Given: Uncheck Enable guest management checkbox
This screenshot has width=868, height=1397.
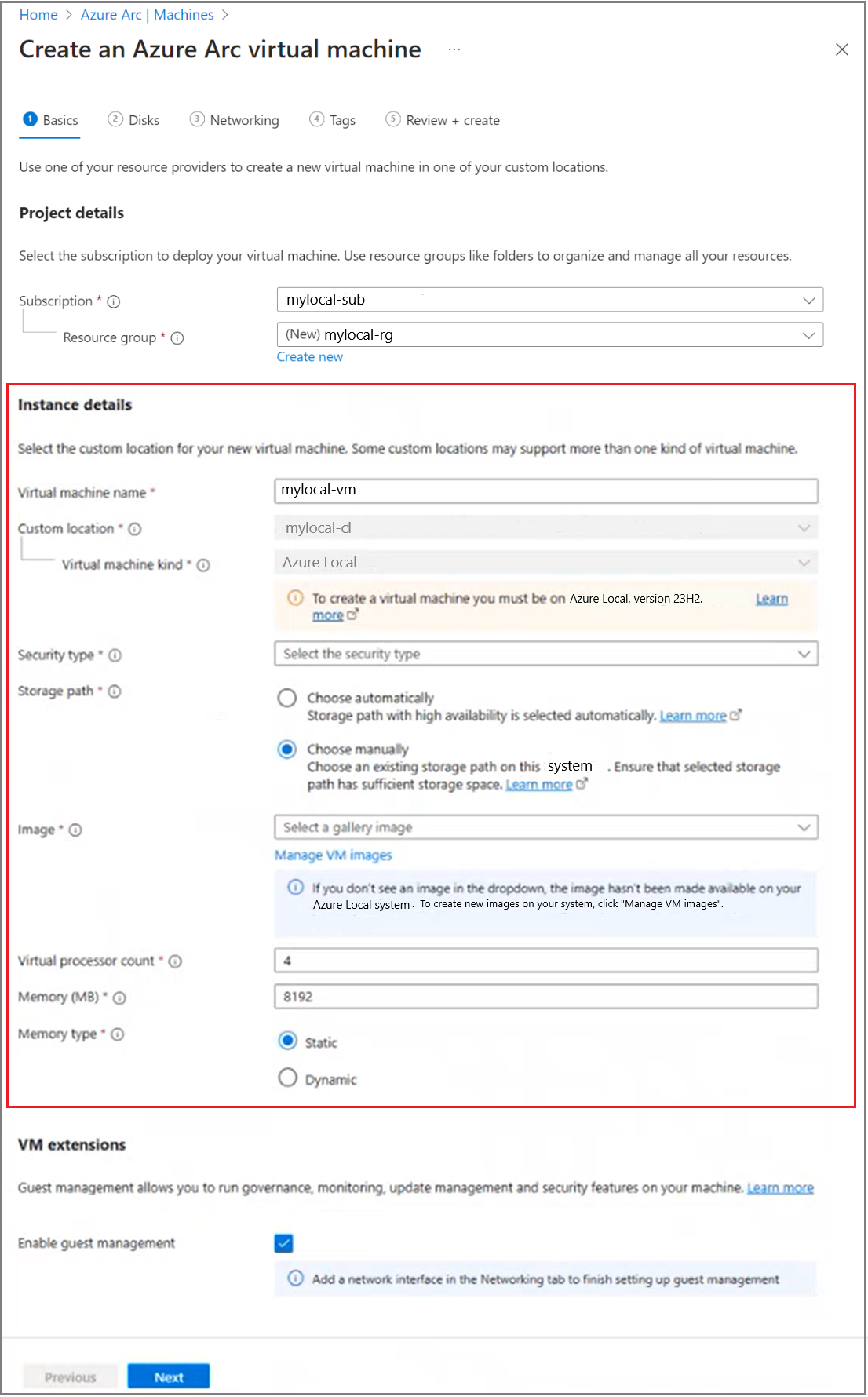Looking at the screenshot, I should pos(284,1243).
